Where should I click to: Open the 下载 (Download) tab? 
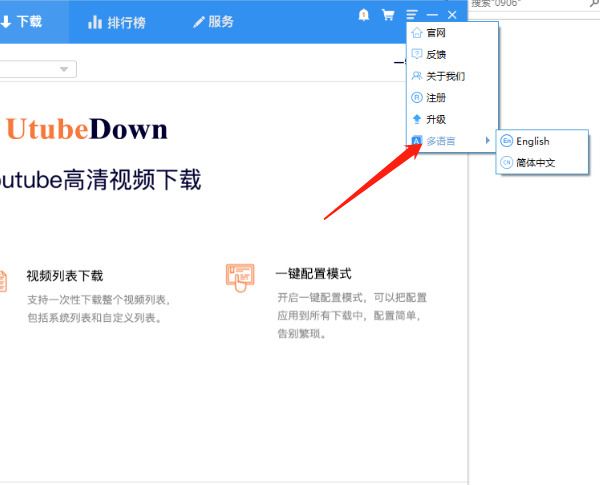click(x=21, y=22)
